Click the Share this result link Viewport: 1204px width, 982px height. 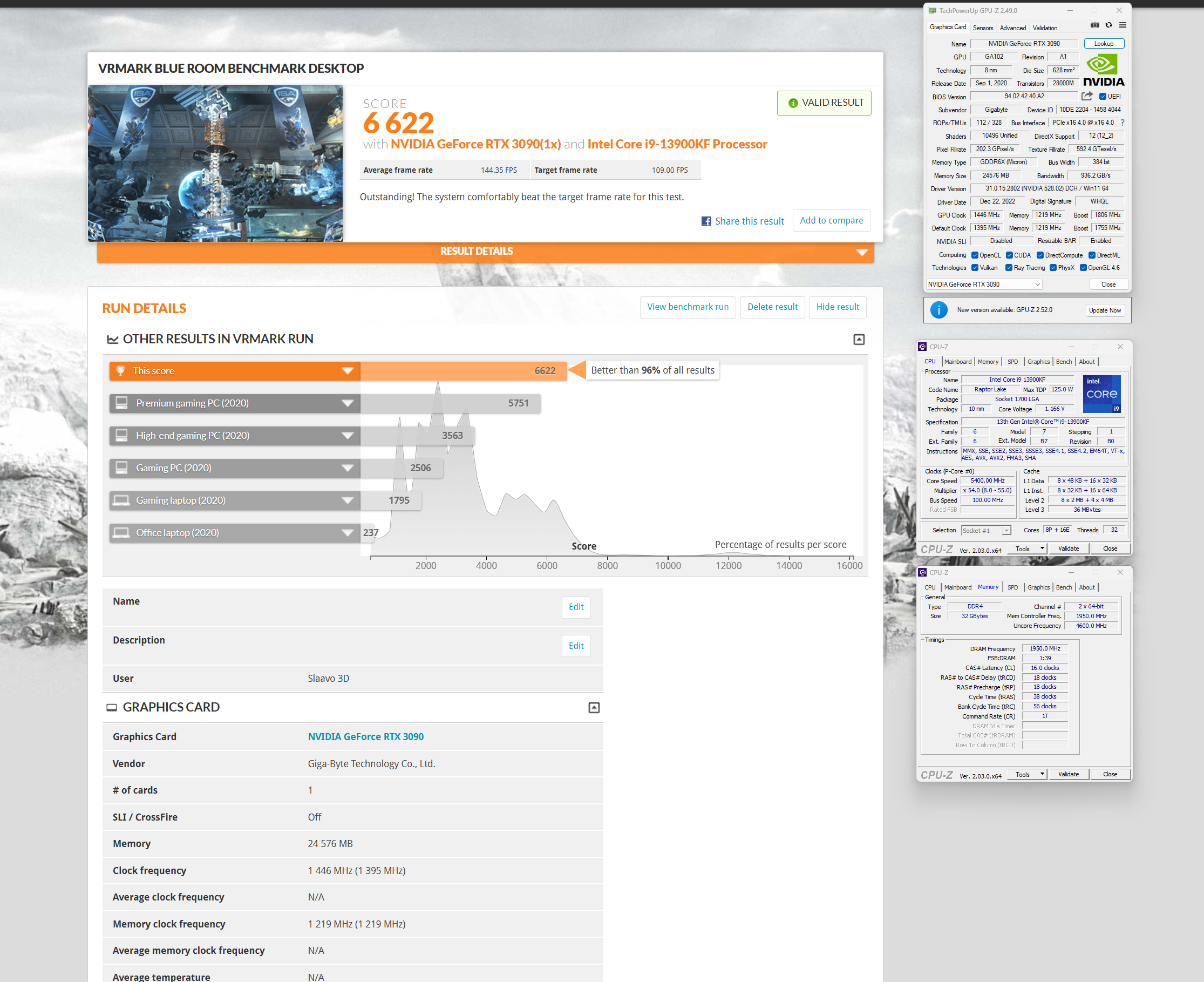[749, 221]
